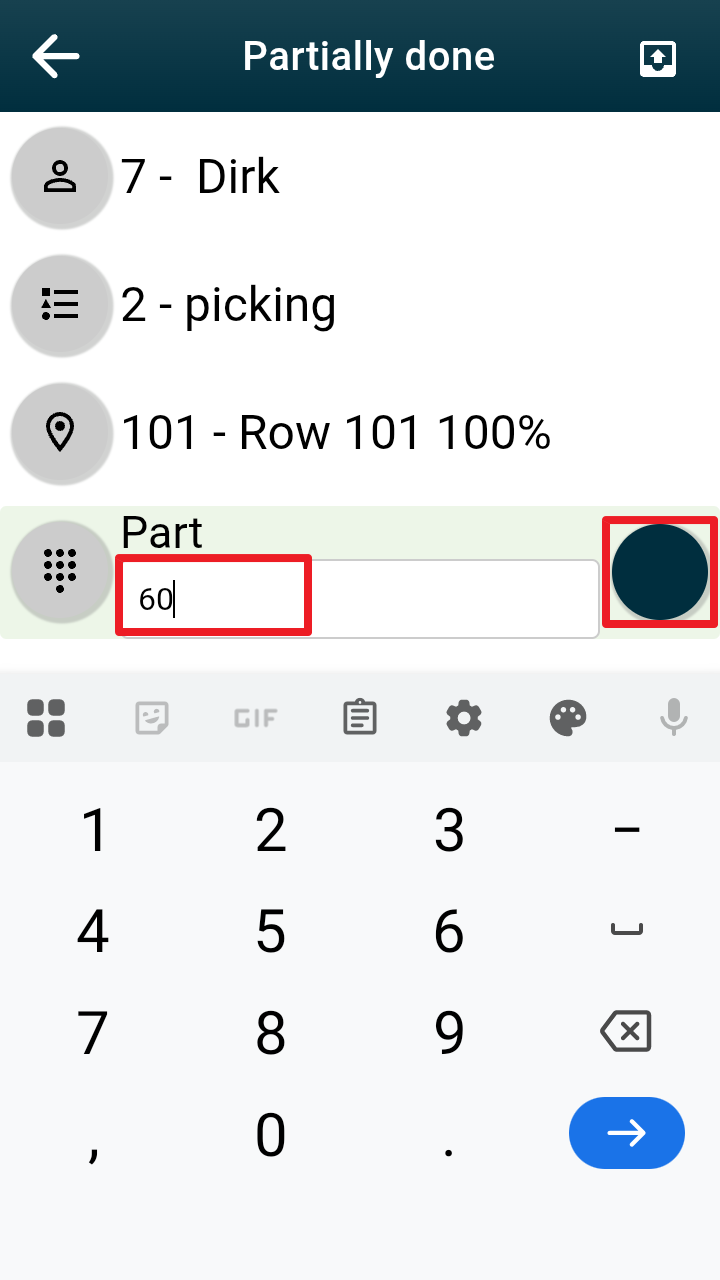The height and width of the screenshot is (1280, 720).
Task: Tap the microphone voice input icon
Action: [x=673, y=717]
